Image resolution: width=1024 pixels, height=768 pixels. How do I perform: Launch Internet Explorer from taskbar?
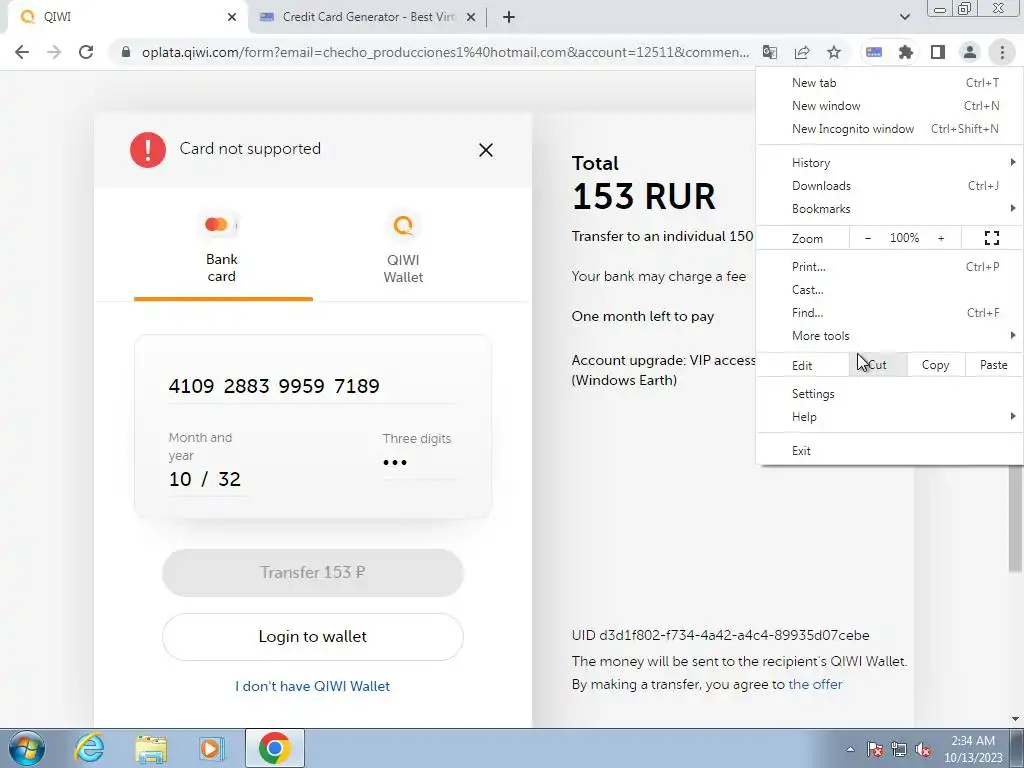(x=89, y=748)
